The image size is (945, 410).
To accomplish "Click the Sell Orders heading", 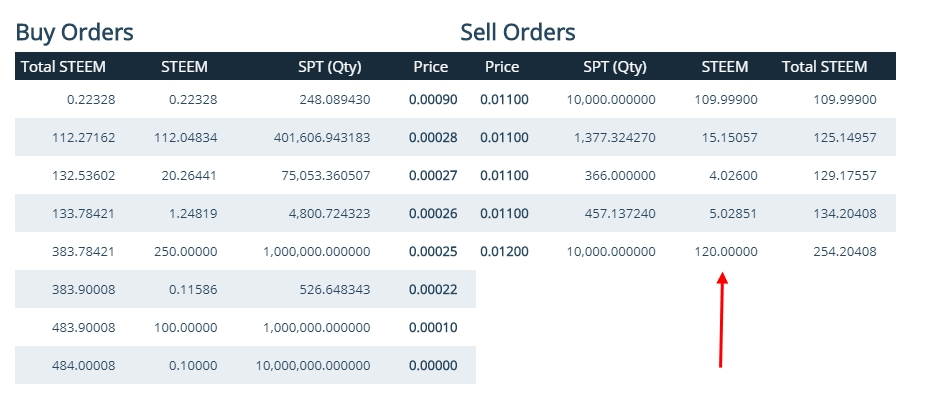I will [x=517, y=32].
